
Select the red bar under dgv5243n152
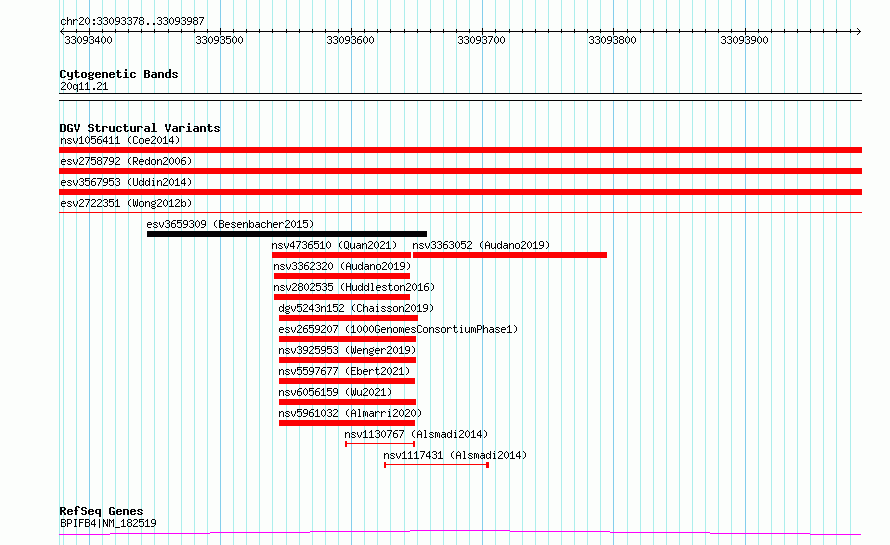pos(349,318)
